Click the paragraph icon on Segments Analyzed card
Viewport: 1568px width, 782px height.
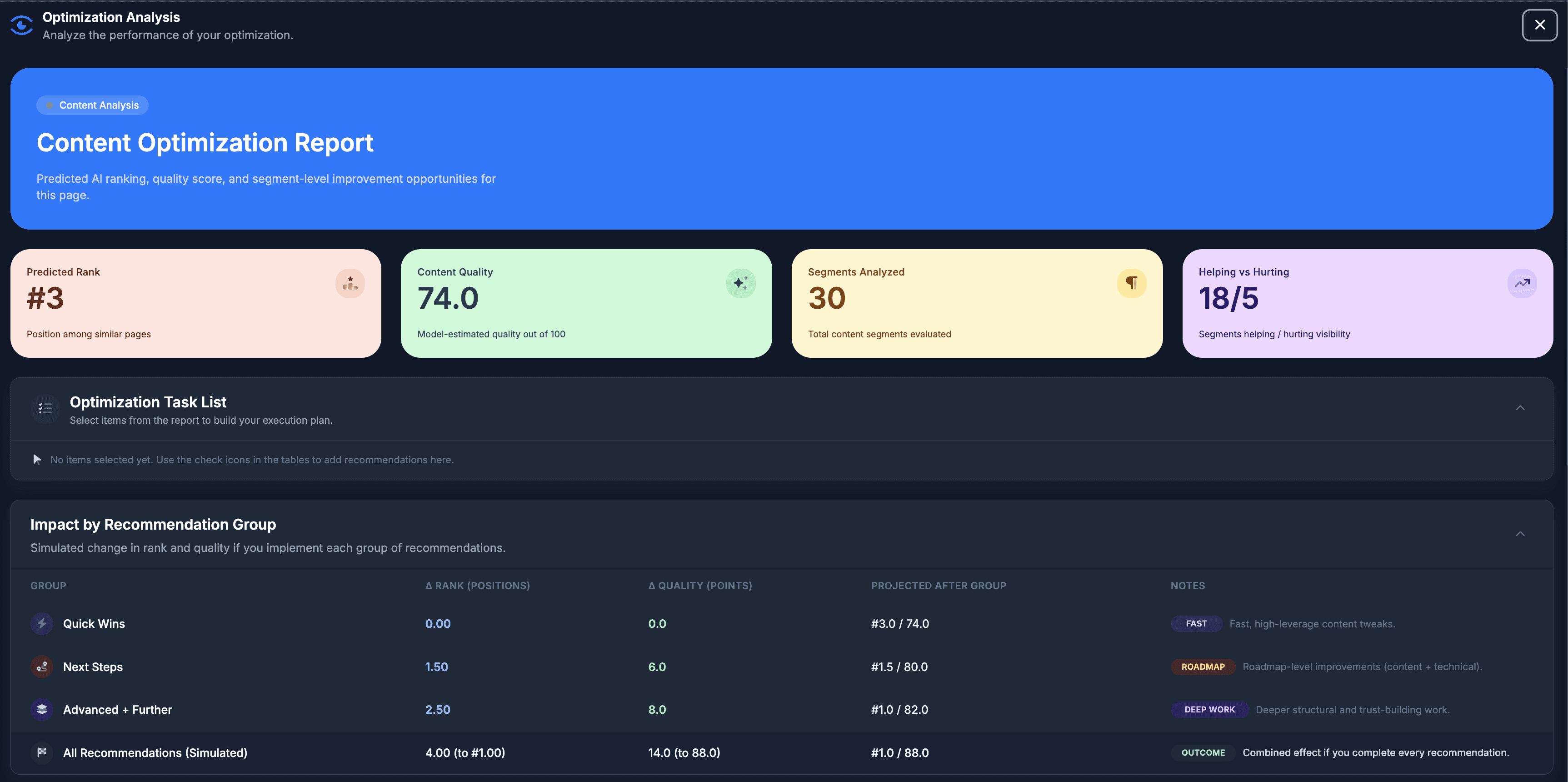tap(1132, 283)
